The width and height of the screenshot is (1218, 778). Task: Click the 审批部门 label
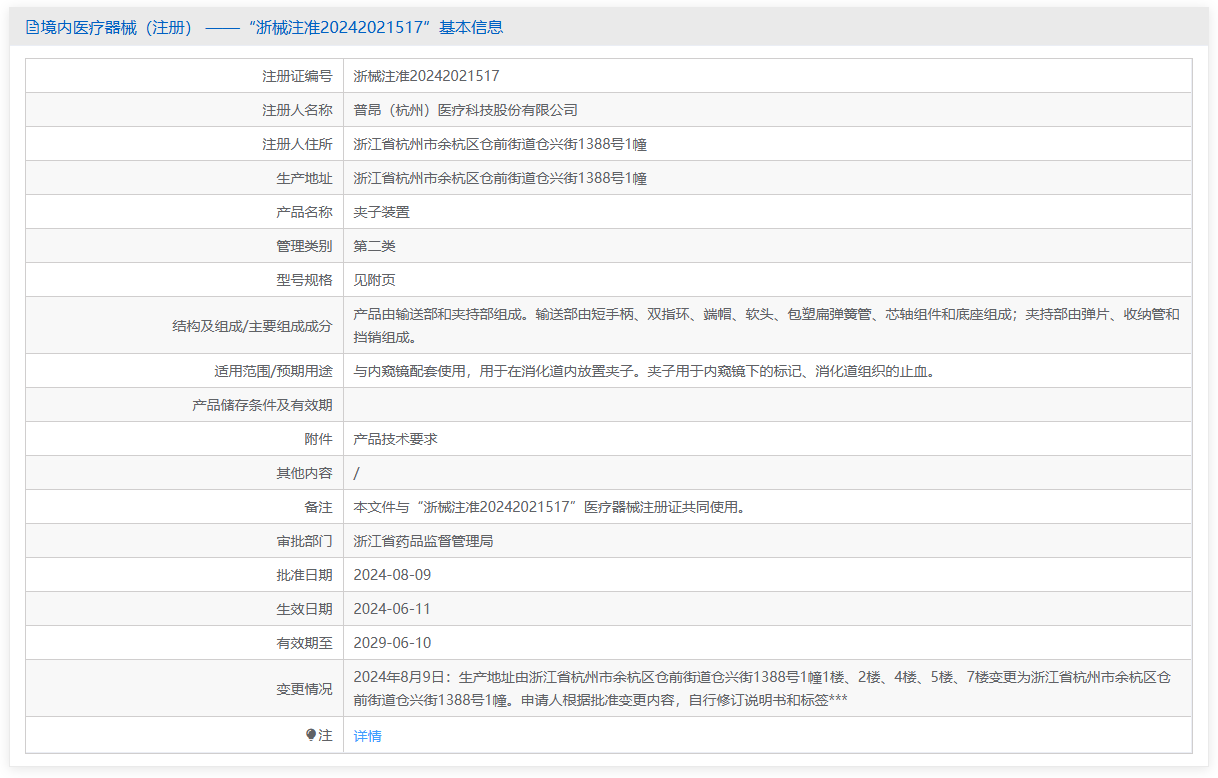pyautogui.click(x=304, y=541)
